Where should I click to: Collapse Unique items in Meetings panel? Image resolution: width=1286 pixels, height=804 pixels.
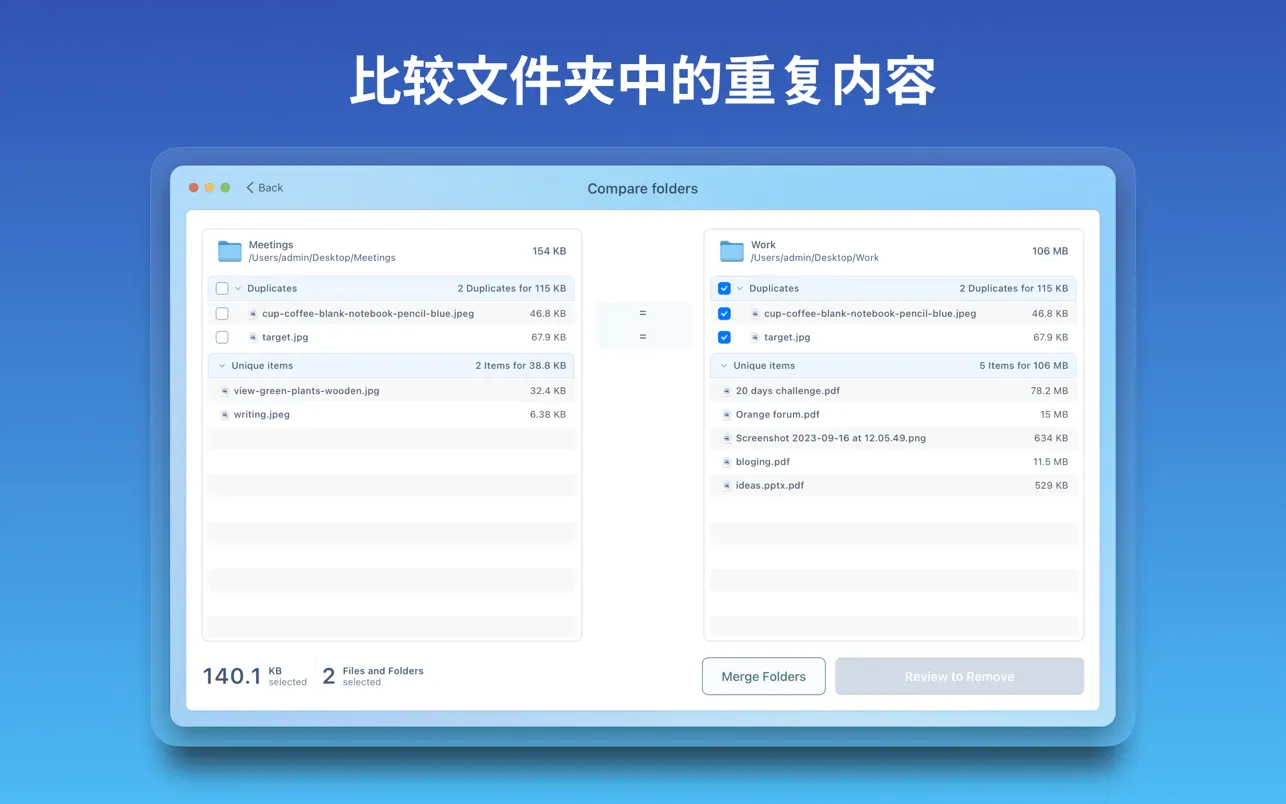[x=222, y=366]
